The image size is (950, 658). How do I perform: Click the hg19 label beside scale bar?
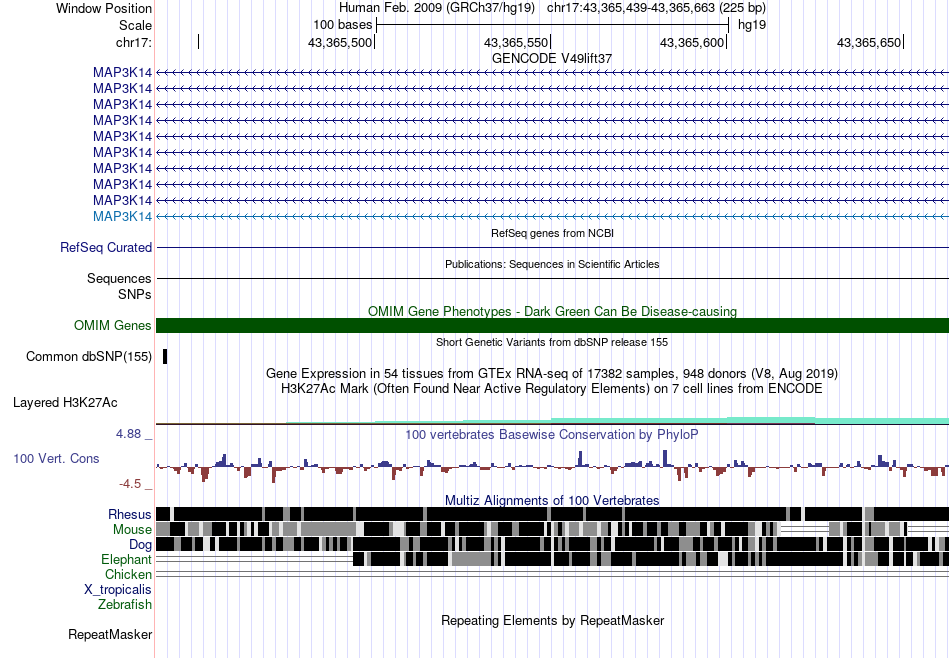752,25
